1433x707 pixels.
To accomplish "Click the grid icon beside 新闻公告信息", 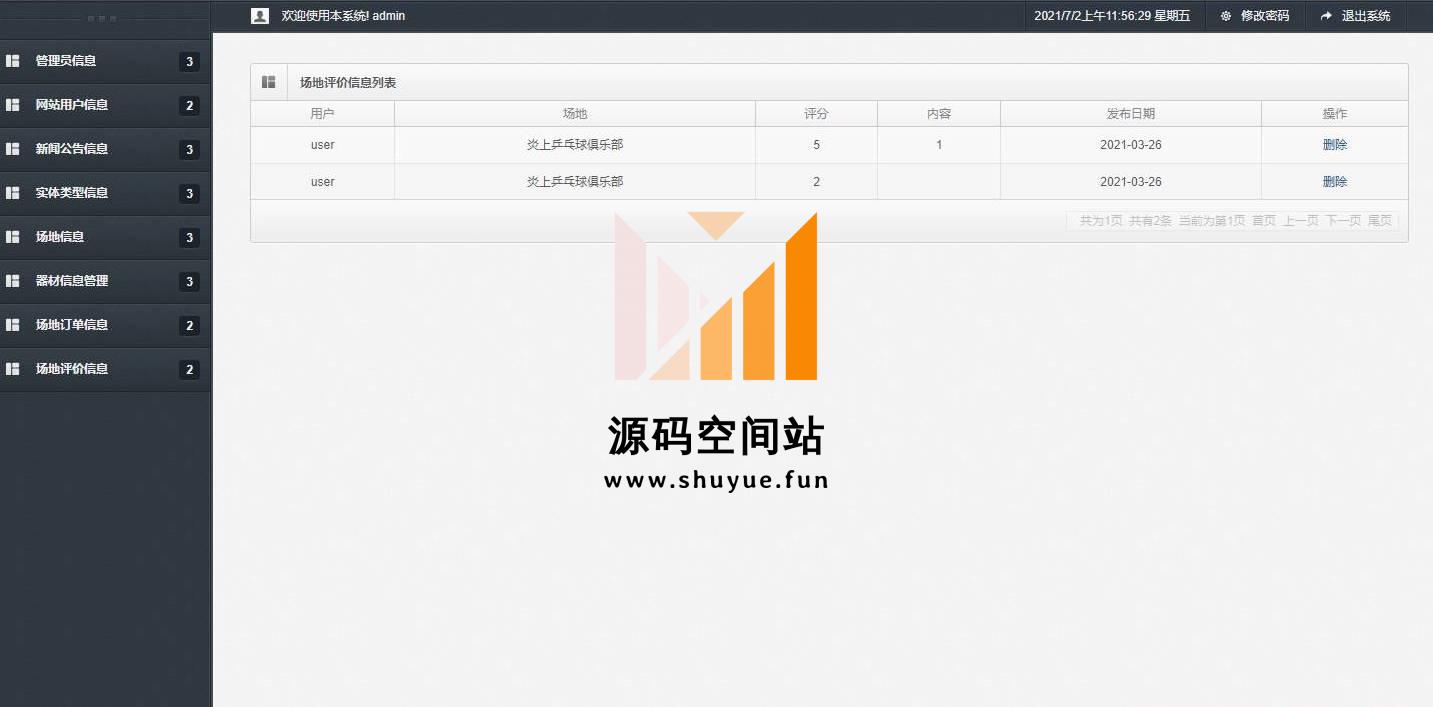I will coord(13,149).
